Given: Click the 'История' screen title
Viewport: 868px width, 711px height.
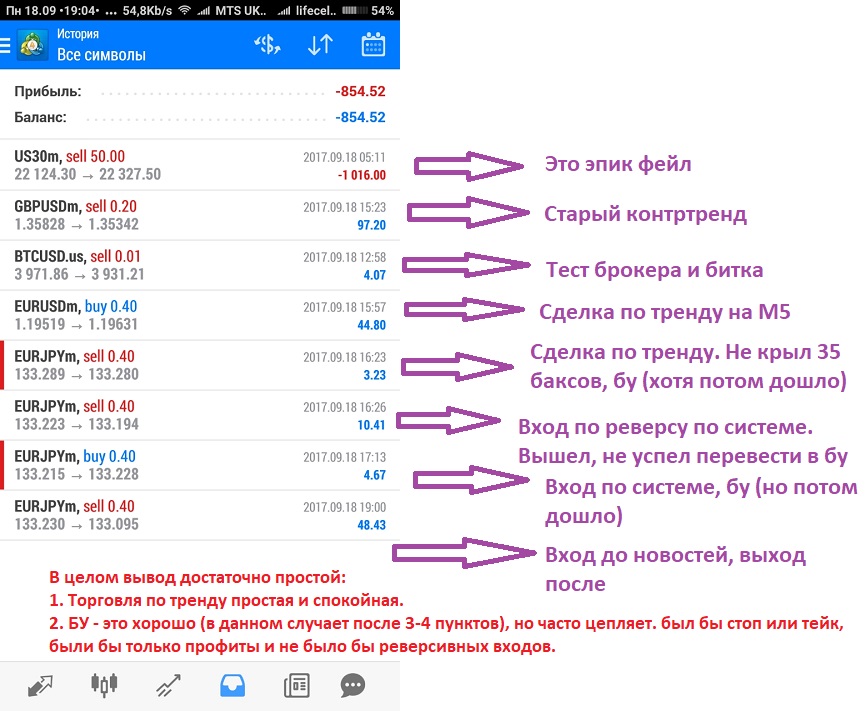Looking at the screenshot, I should click(x=78, y=34).
